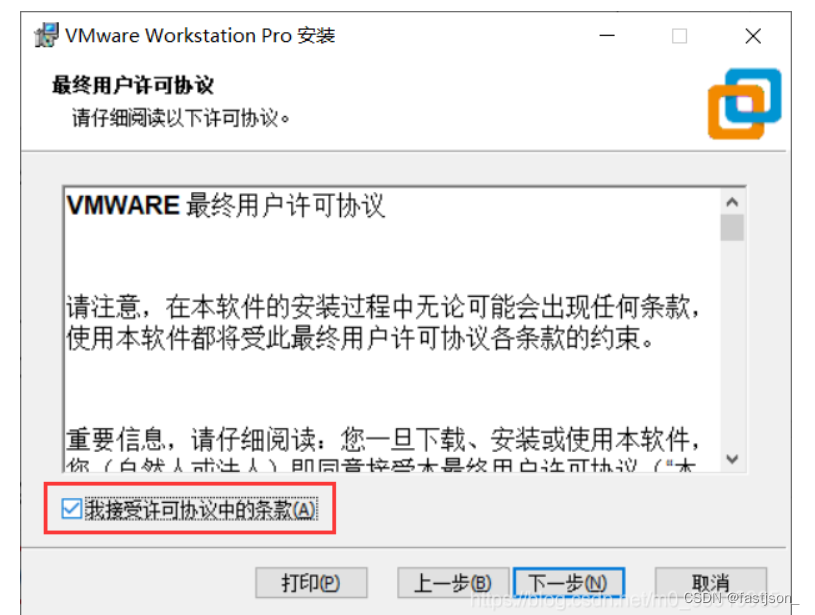Uncheck the 我接受许可协议中的条款 checkbox
Image resolution: width=815 pixels, height=615 pixels.
(72, 509)
